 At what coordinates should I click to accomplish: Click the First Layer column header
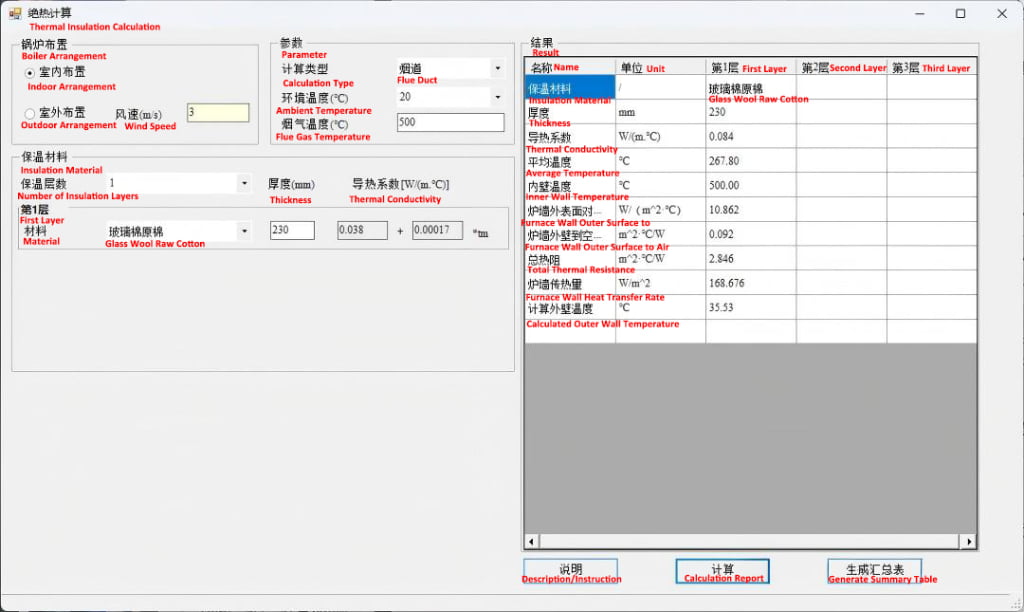point(750,67)
